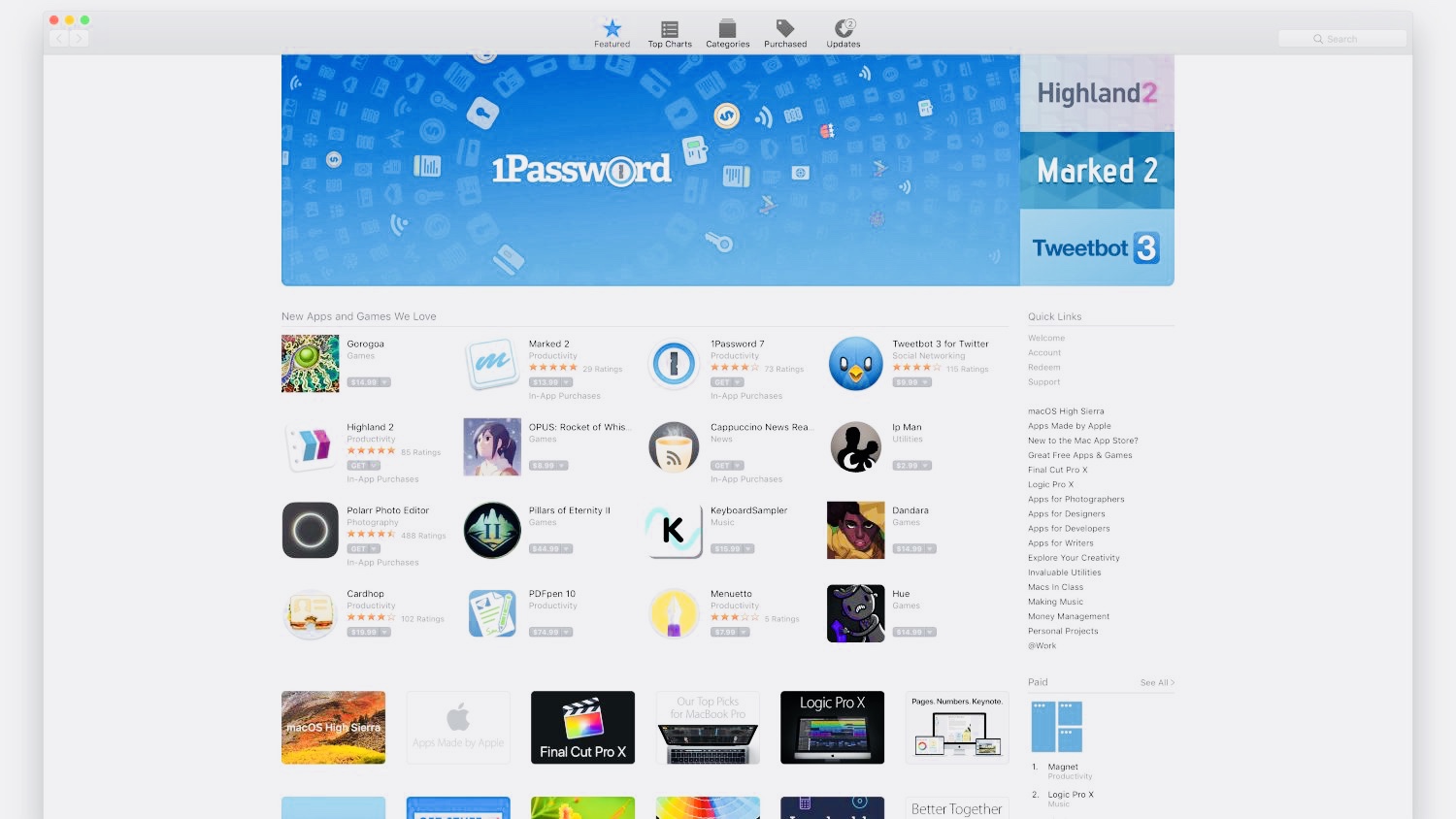Open Apps for Developers link
The height and width of the screenshot is (819, 1456).
[1069, 529]
